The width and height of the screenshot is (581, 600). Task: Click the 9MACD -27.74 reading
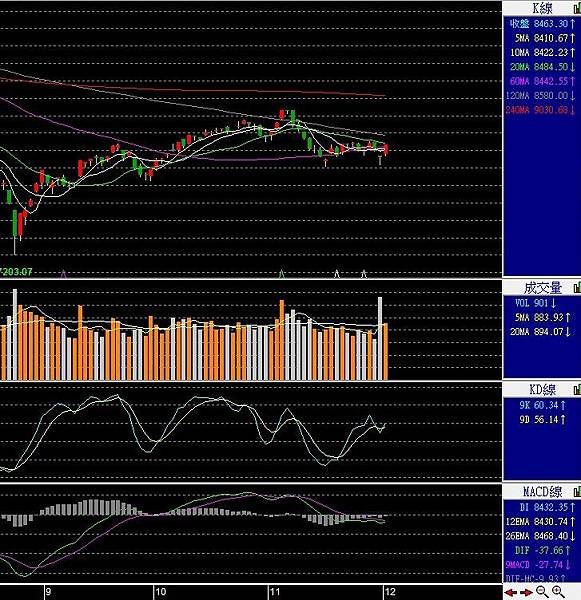(x=540, y=565)
